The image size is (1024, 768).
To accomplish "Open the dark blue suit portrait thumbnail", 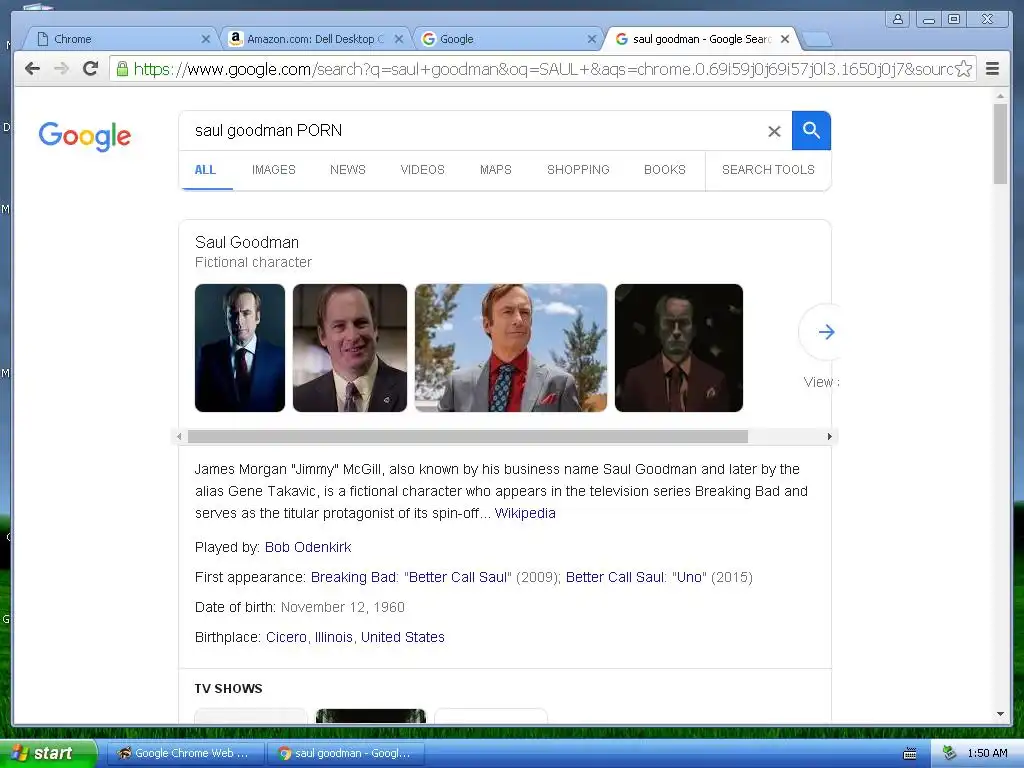I will 240,348.
